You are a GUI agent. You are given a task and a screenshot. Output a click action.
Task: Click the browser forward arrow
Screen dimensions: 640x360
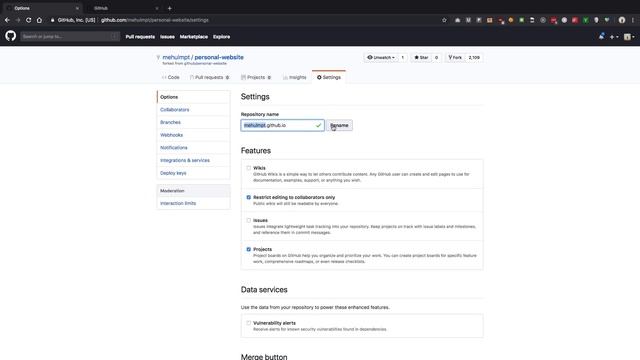pyautogui.click(x=18, y=20)
